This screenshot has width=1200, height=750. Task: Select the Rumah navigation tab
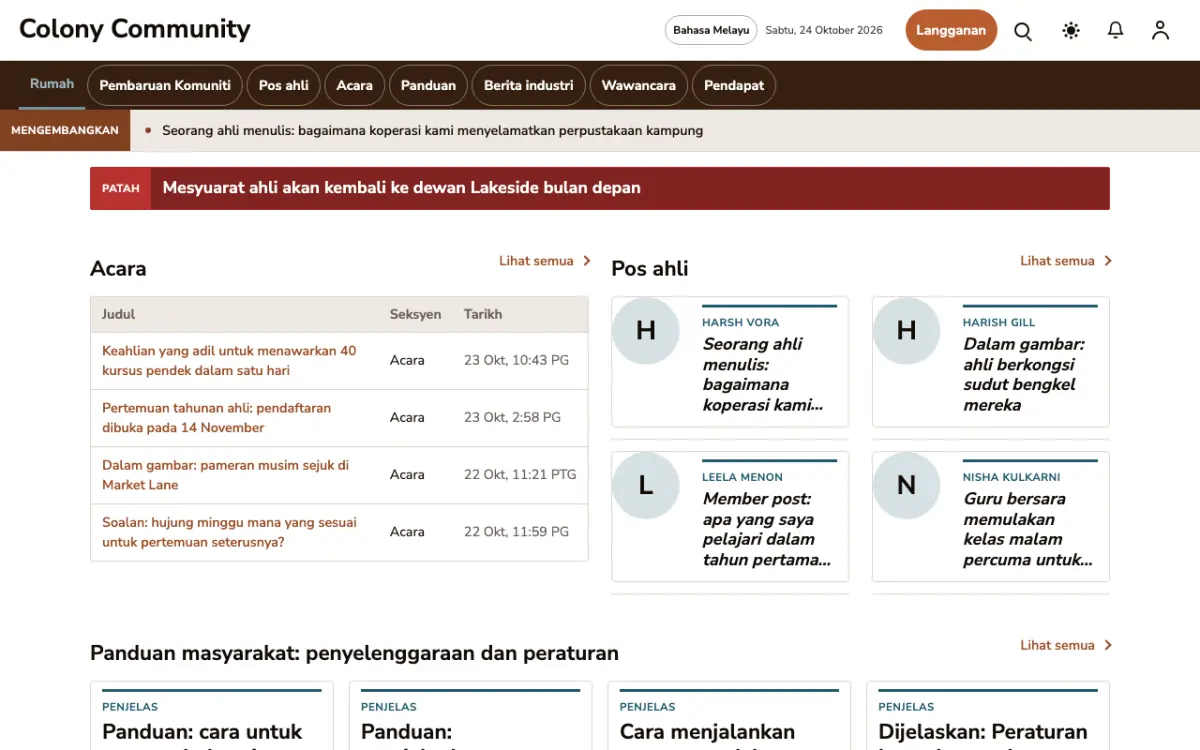tap(52, 84)
